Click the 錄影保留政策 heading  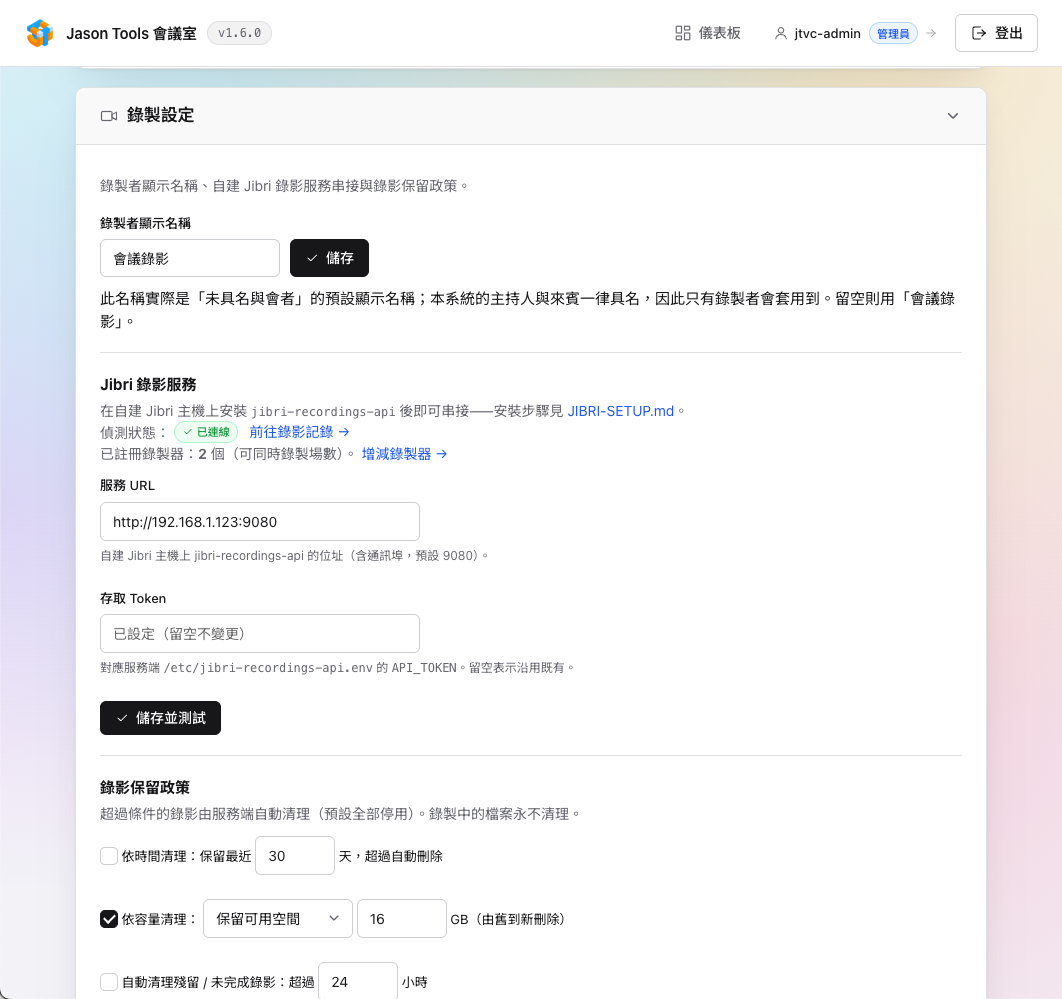coord(145,787)
